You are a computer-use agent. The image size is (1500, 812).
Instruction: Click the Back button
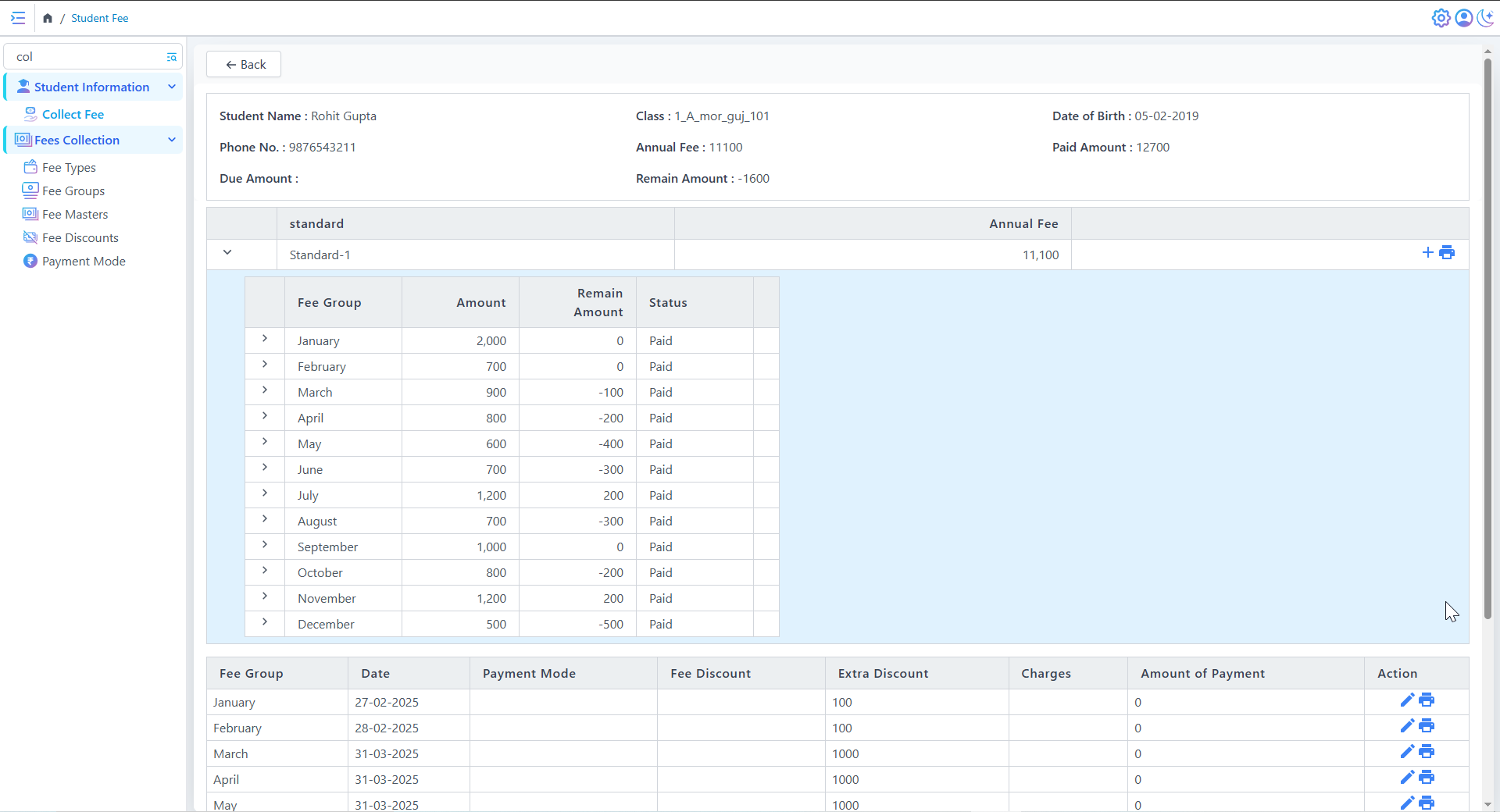click(244, 64)
